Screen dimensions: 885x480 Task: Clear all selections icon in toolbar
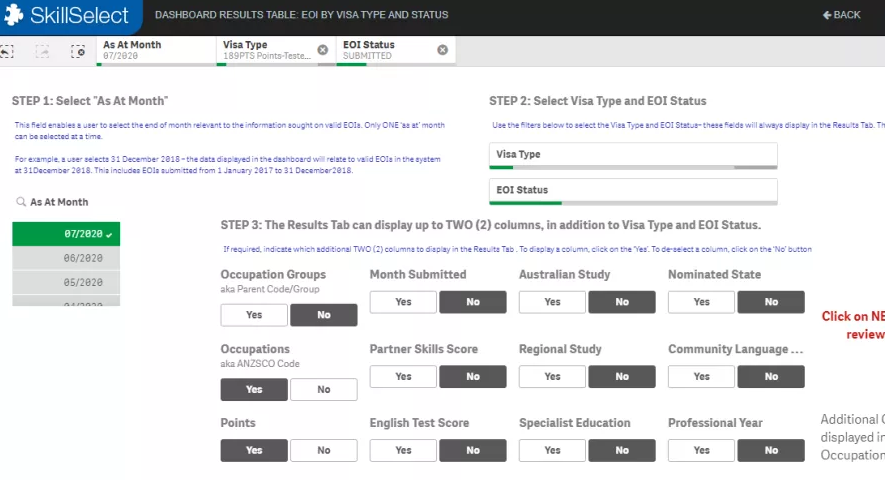pyautogui.click(x=78, y=51)
